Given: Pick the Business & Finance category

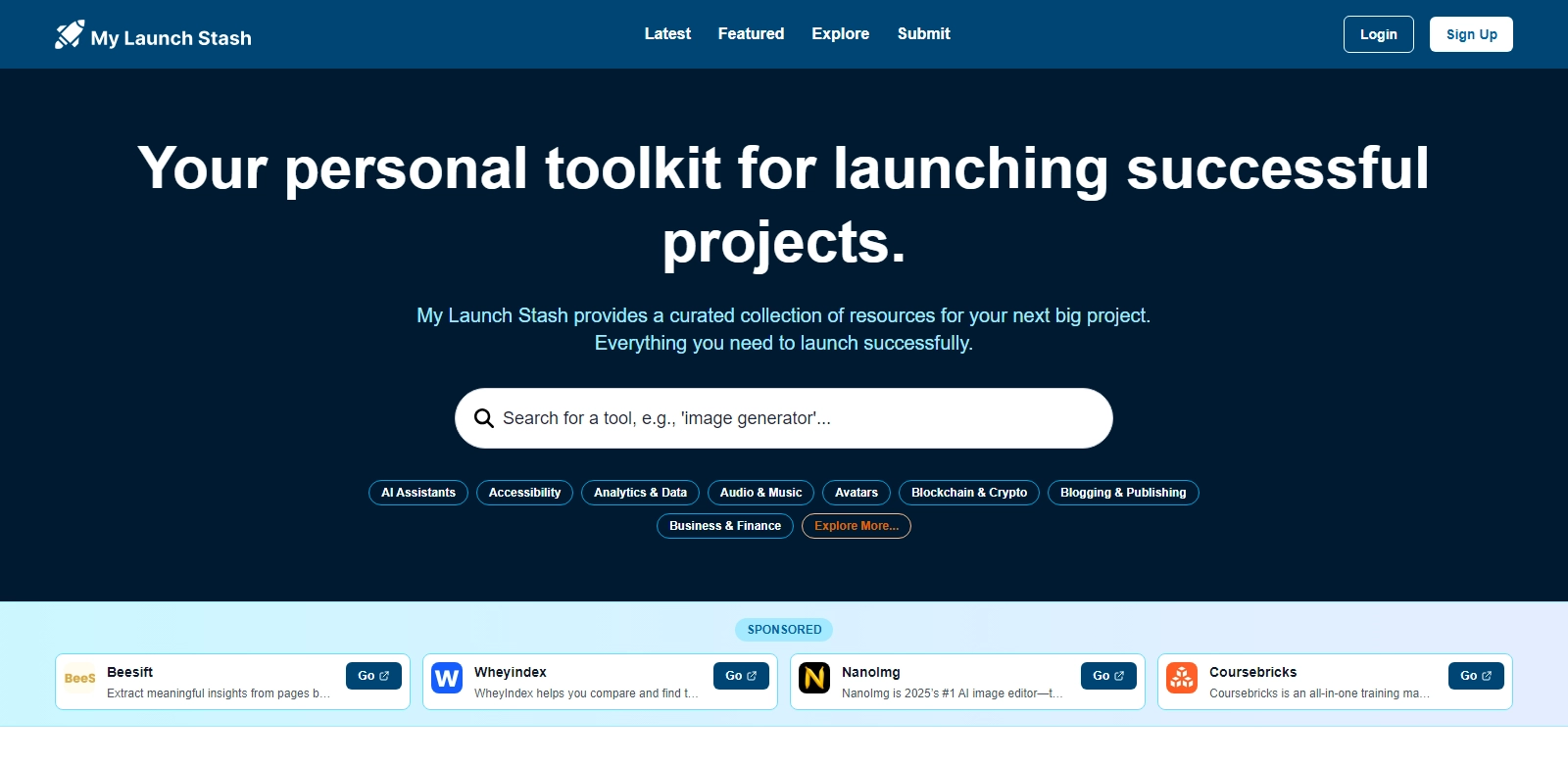Looking at the screenshot, I should tap(724, 526).
